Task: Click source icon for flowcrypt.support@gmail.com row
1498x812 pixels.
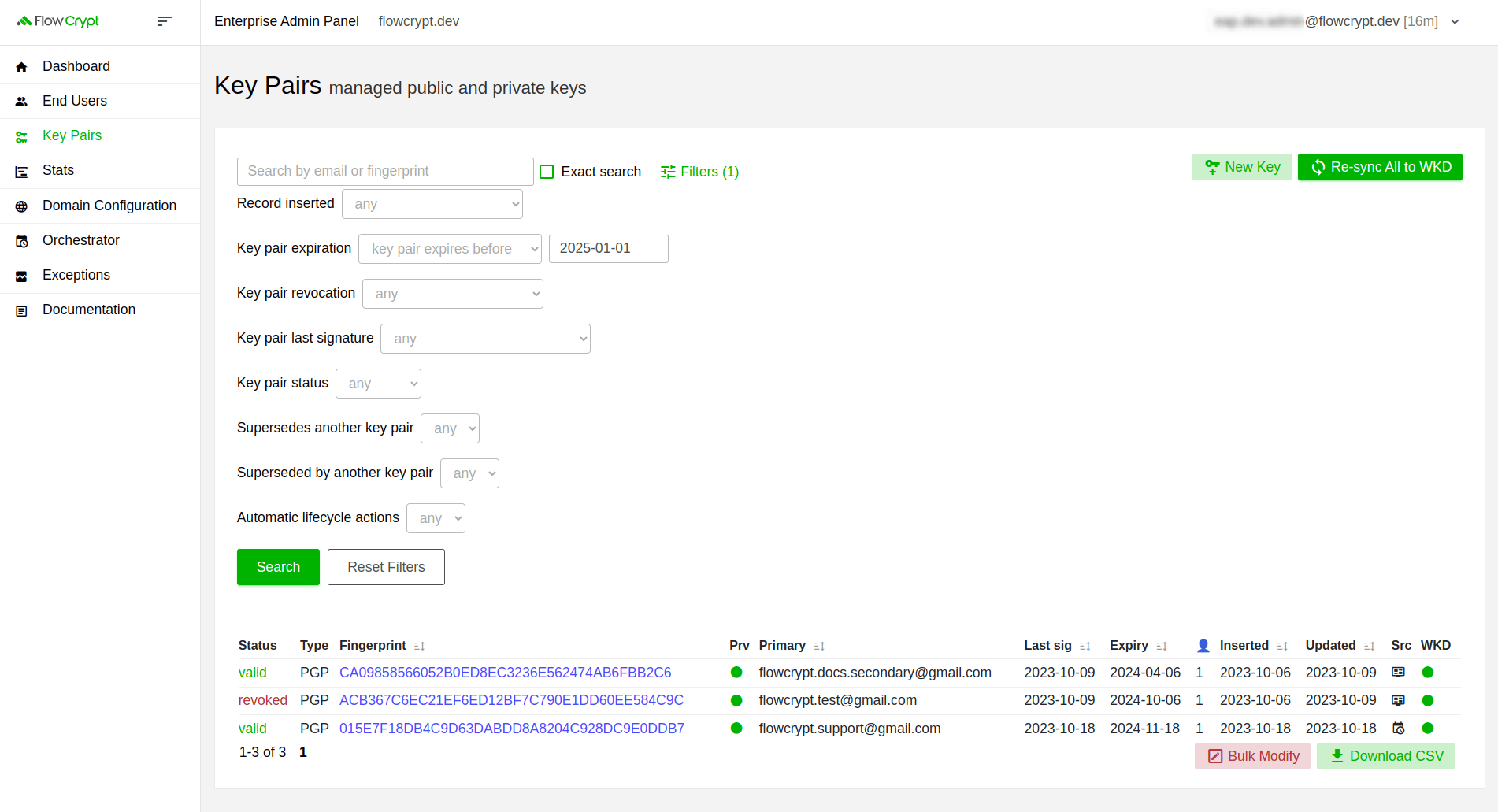Action: tap(1398, 729)
